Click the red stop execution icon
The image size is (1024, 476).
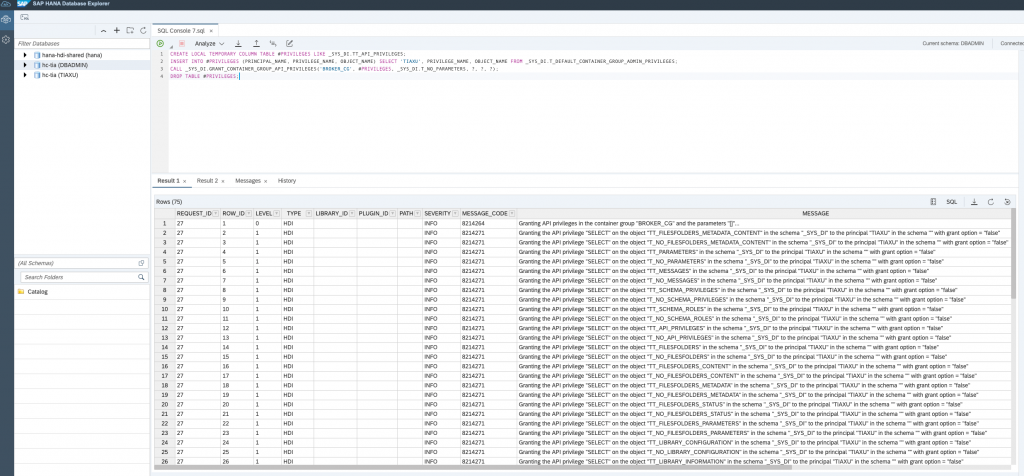pos(182,43)
